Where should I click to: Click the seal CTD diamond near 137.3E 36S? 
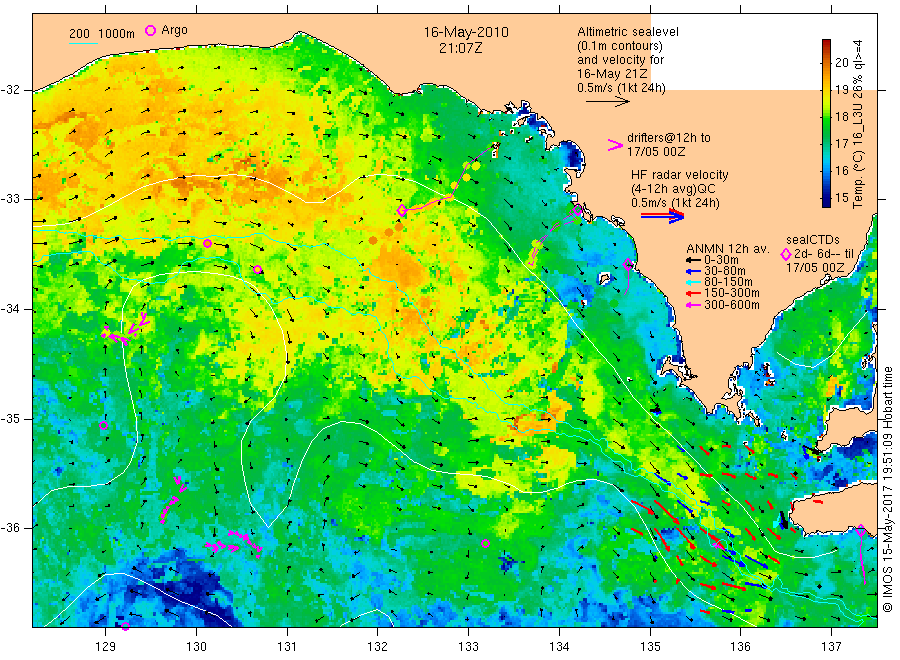coord(860,530)
